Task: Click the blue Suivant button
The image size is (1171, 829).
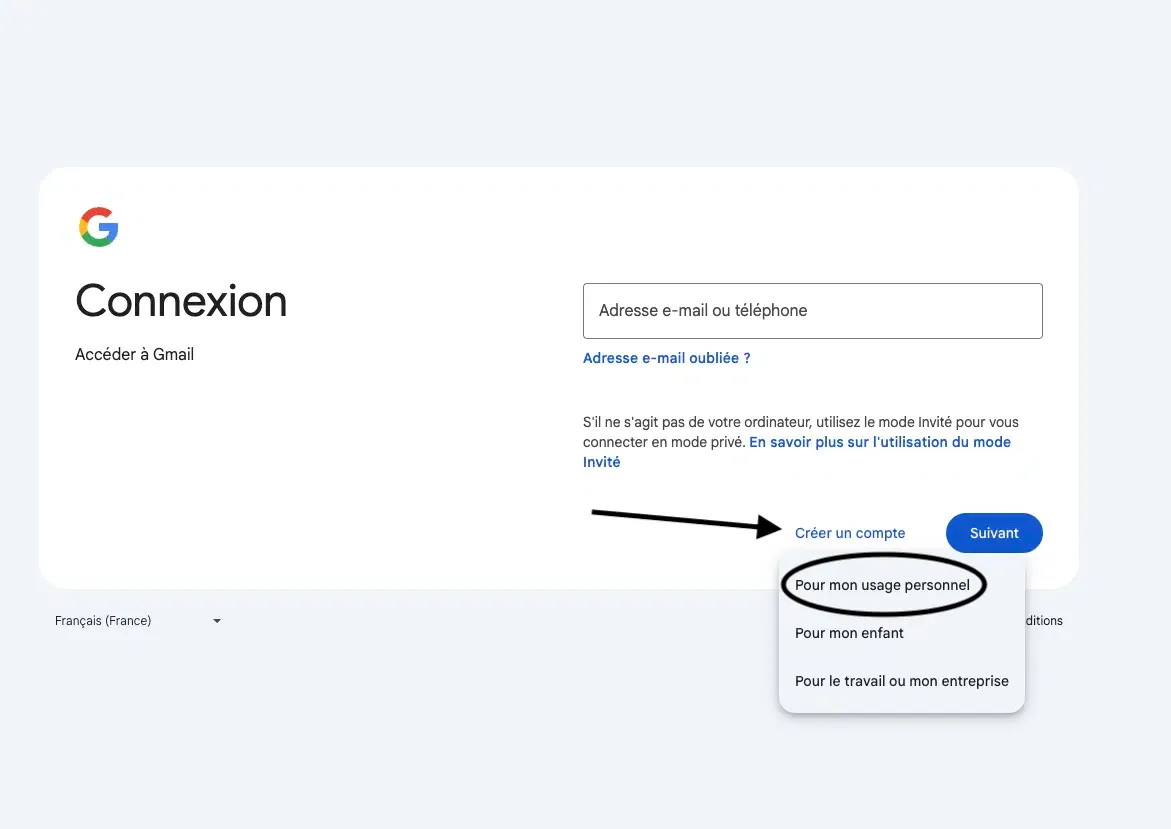Action: [x=994, y=533]
